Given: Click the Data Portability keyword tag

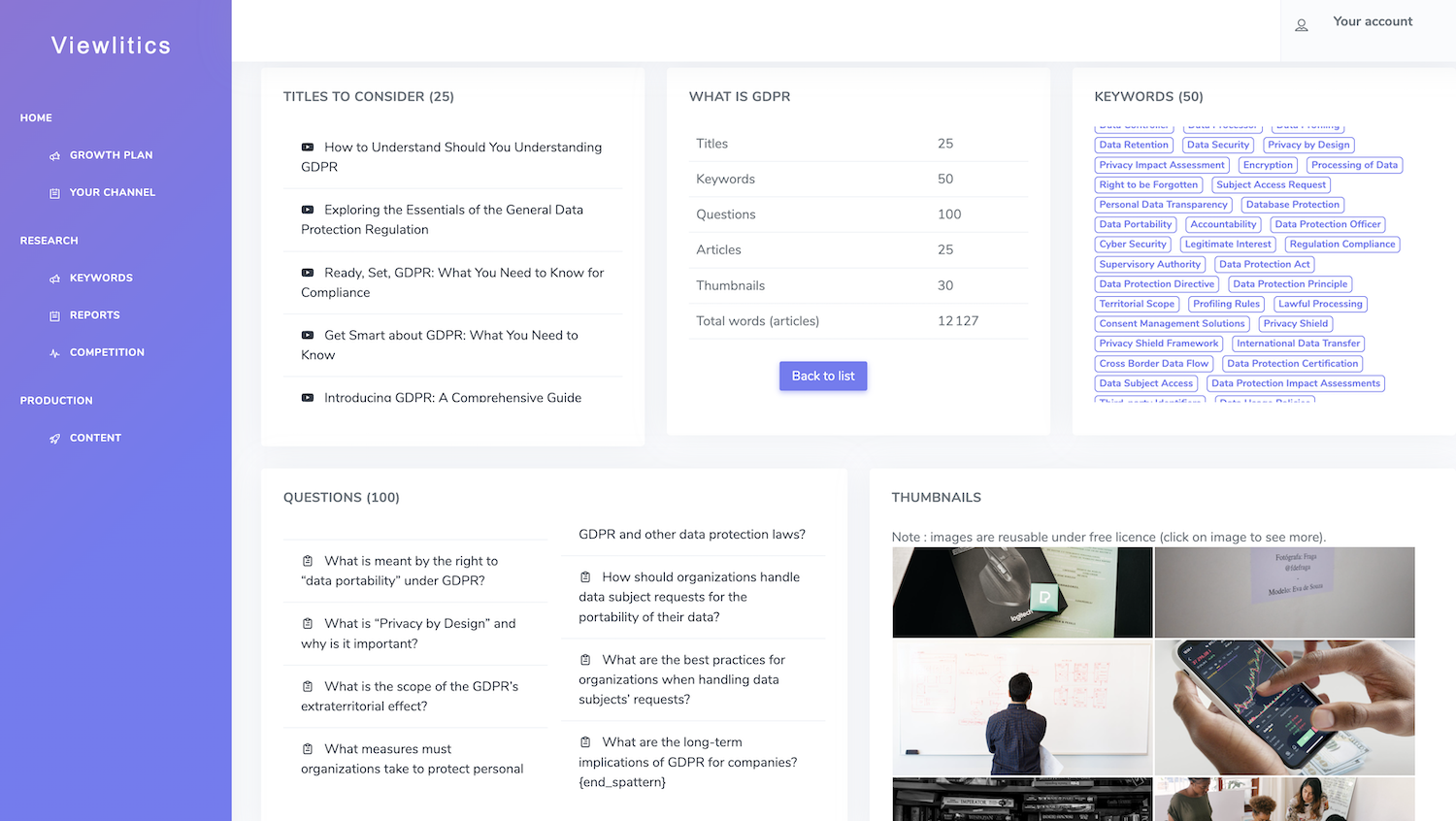Looking at the screenshot, I should [x=1136, y=224].
